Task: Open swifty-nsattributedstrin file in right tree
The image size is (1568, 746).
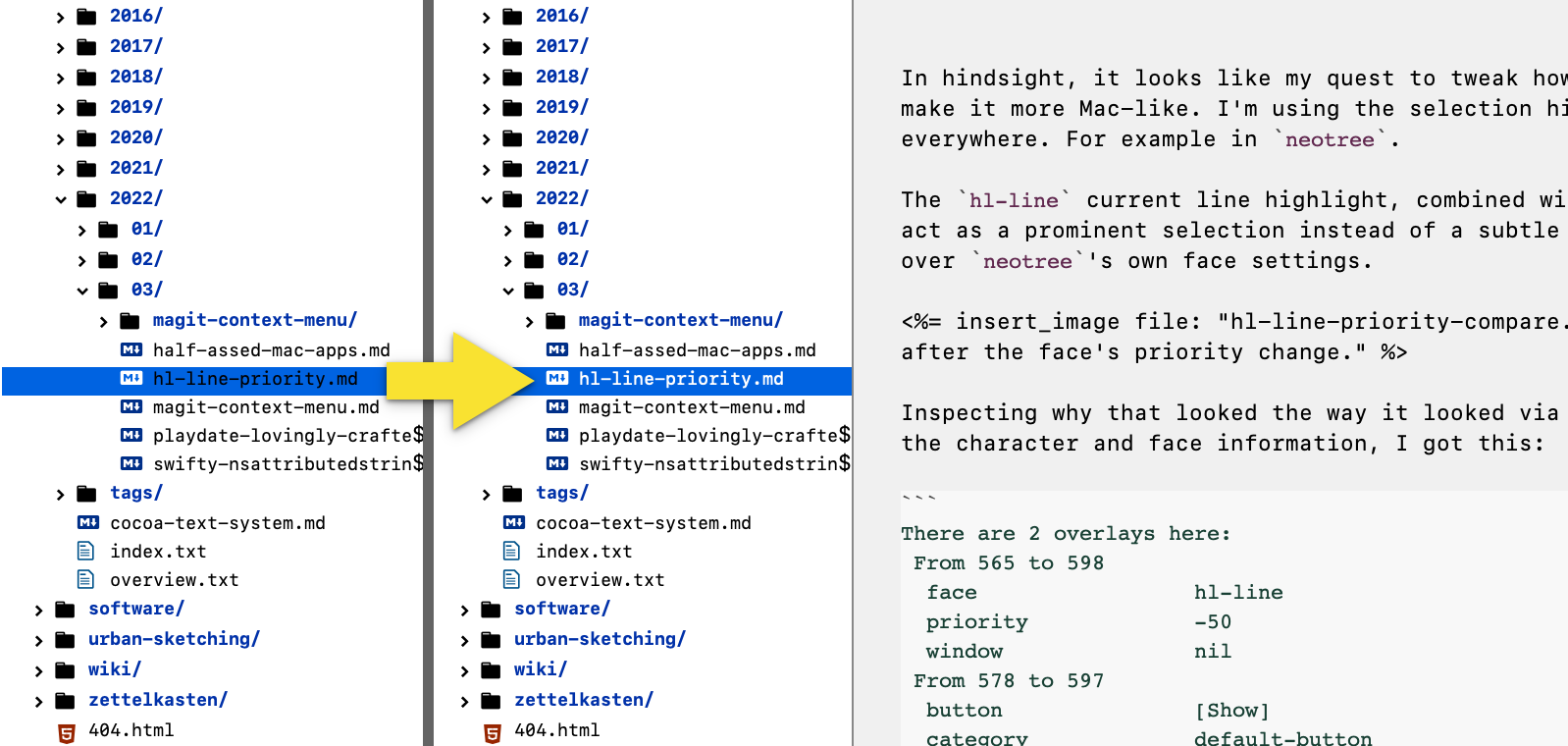Action: click(x=714, y=464)
